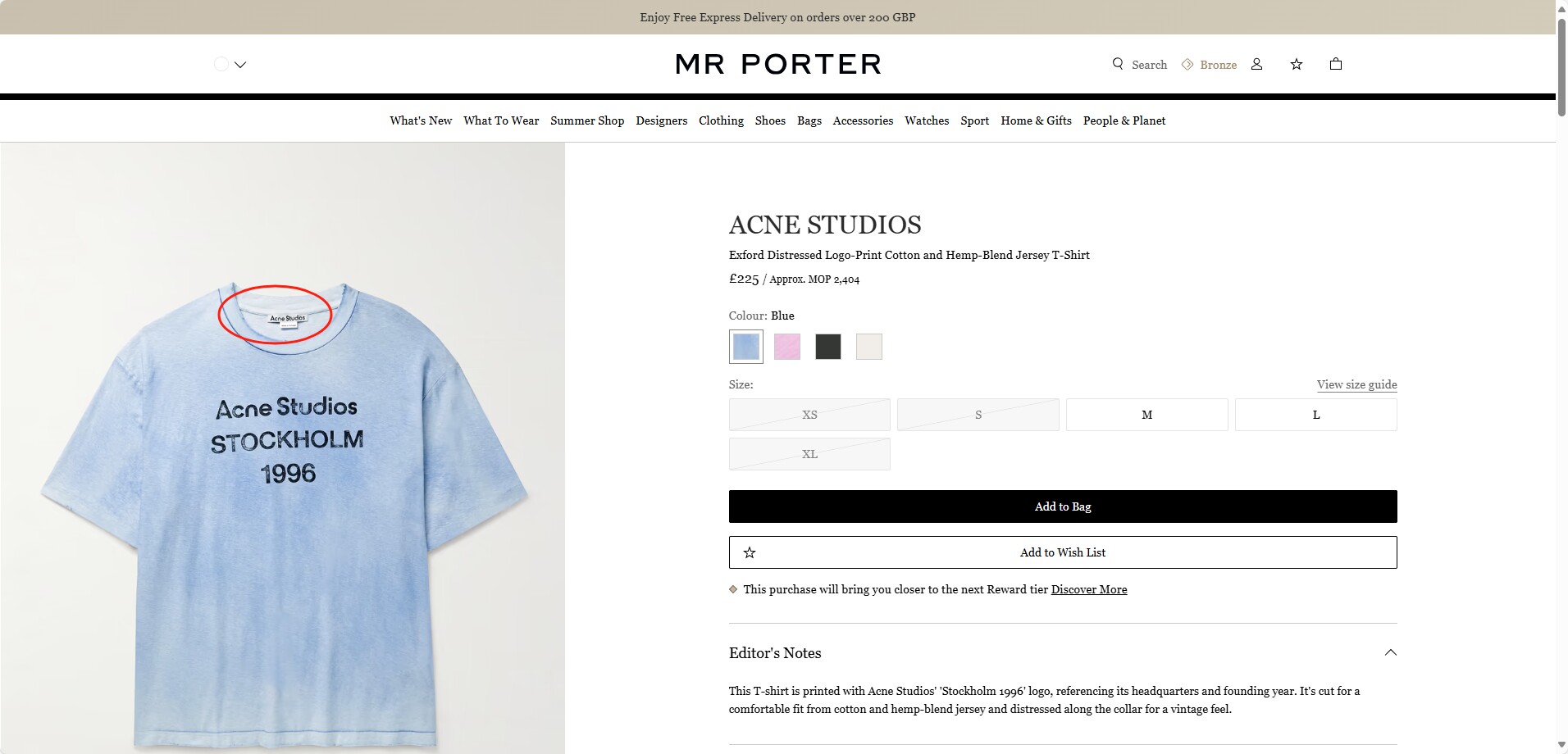Open the country selector dropdown chevron
The height and width of the screenshot is (754, 1568).
point(240,65)
